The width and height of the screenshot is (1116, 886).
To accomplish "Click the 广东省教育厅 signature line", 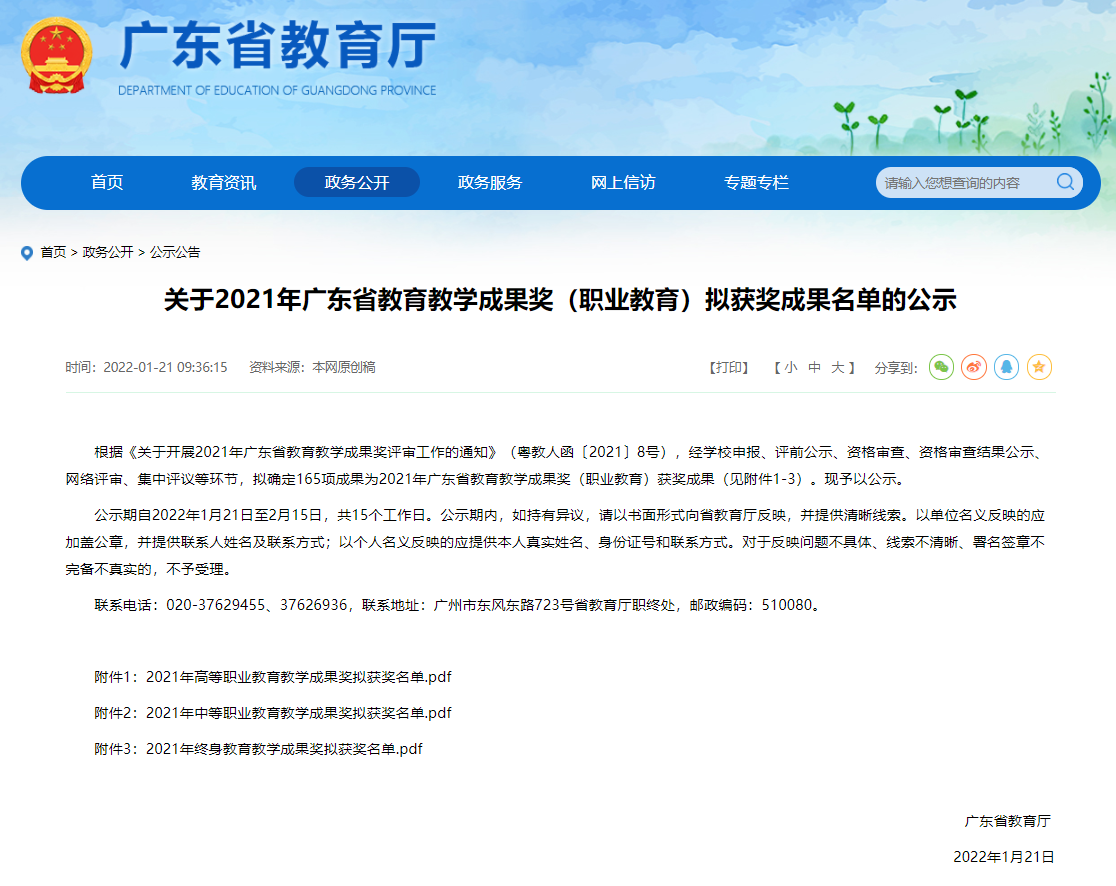I will tap(1007, 821).
